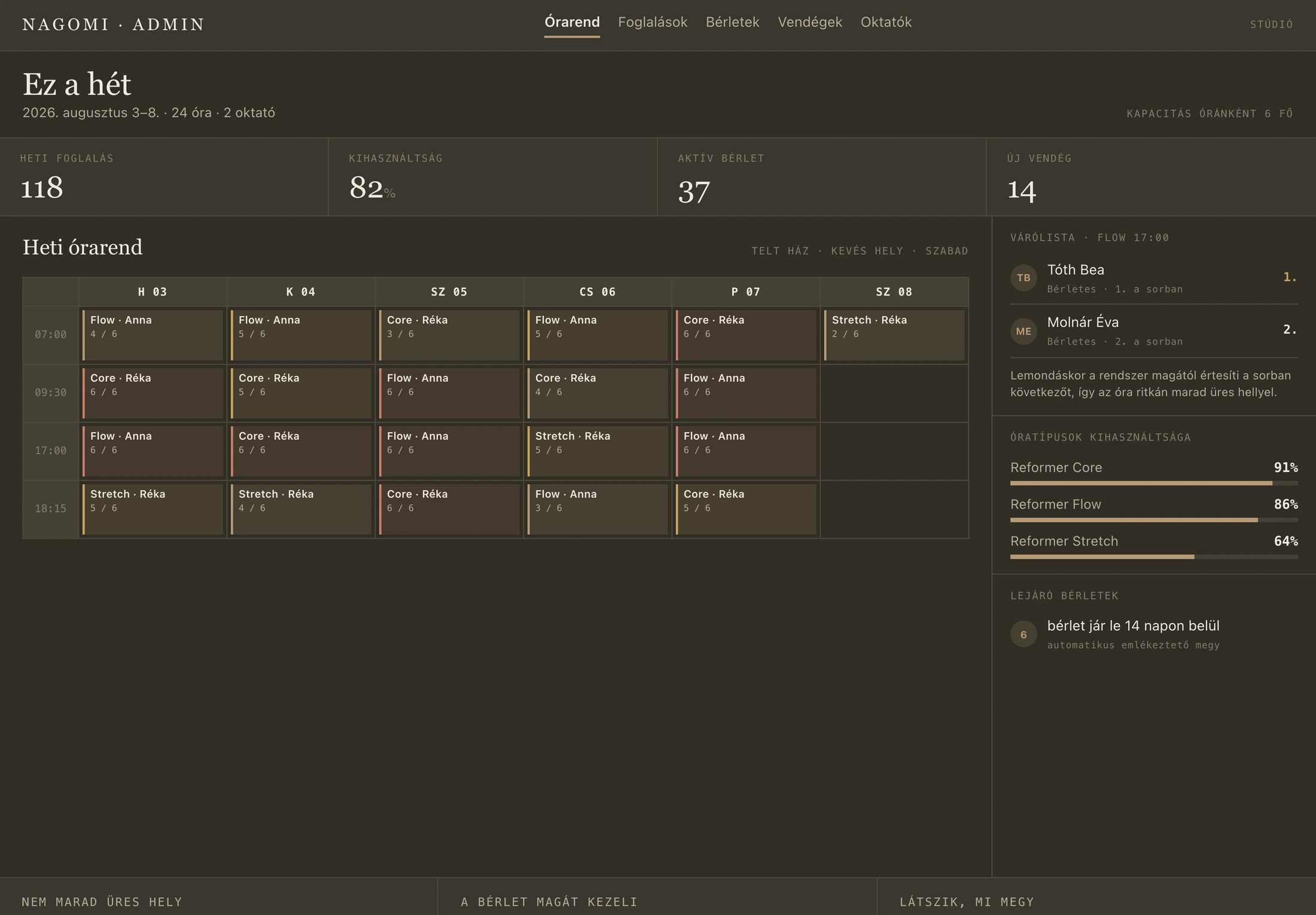Click the expiring passes badge showing 6

click(1023, 634)
